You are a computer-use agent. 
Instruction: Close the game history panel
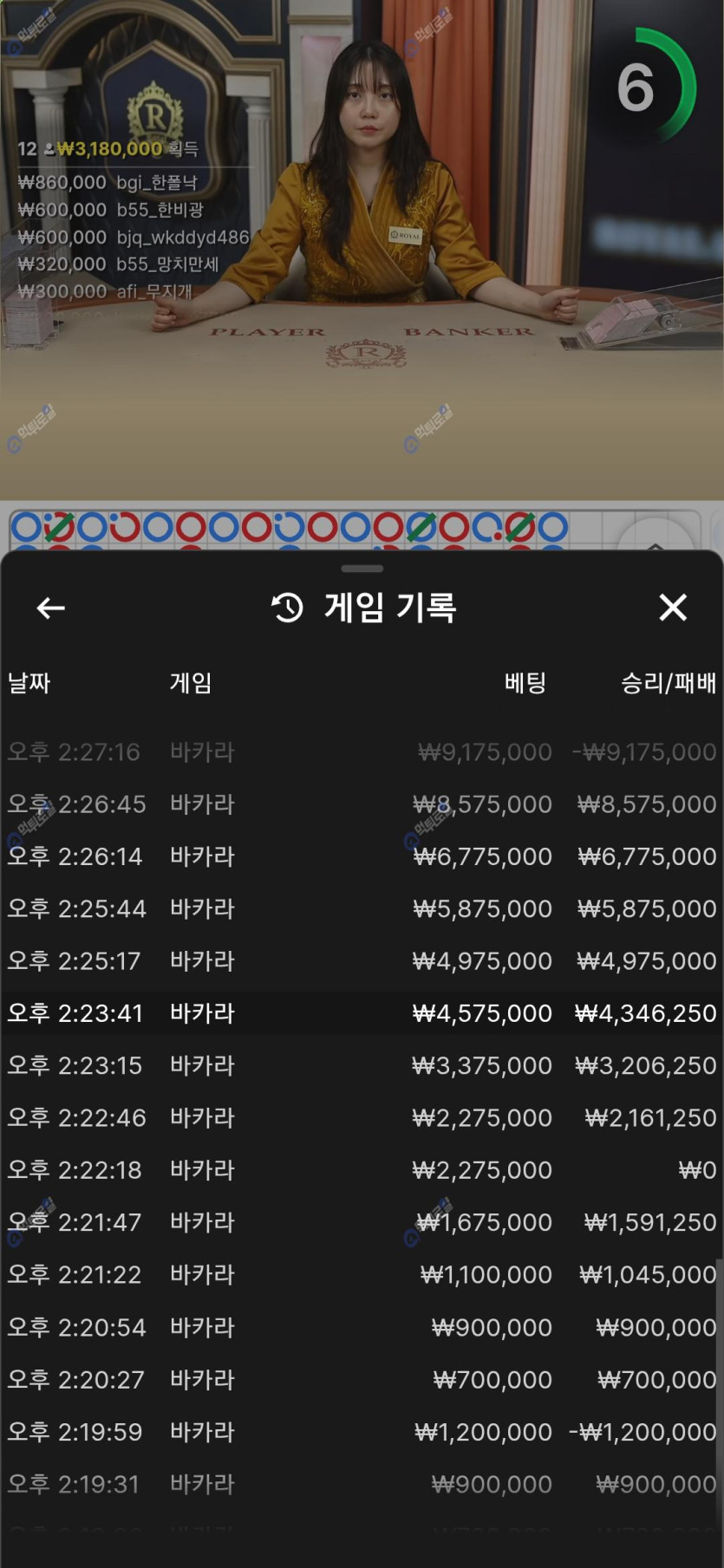tap(673, 608)
